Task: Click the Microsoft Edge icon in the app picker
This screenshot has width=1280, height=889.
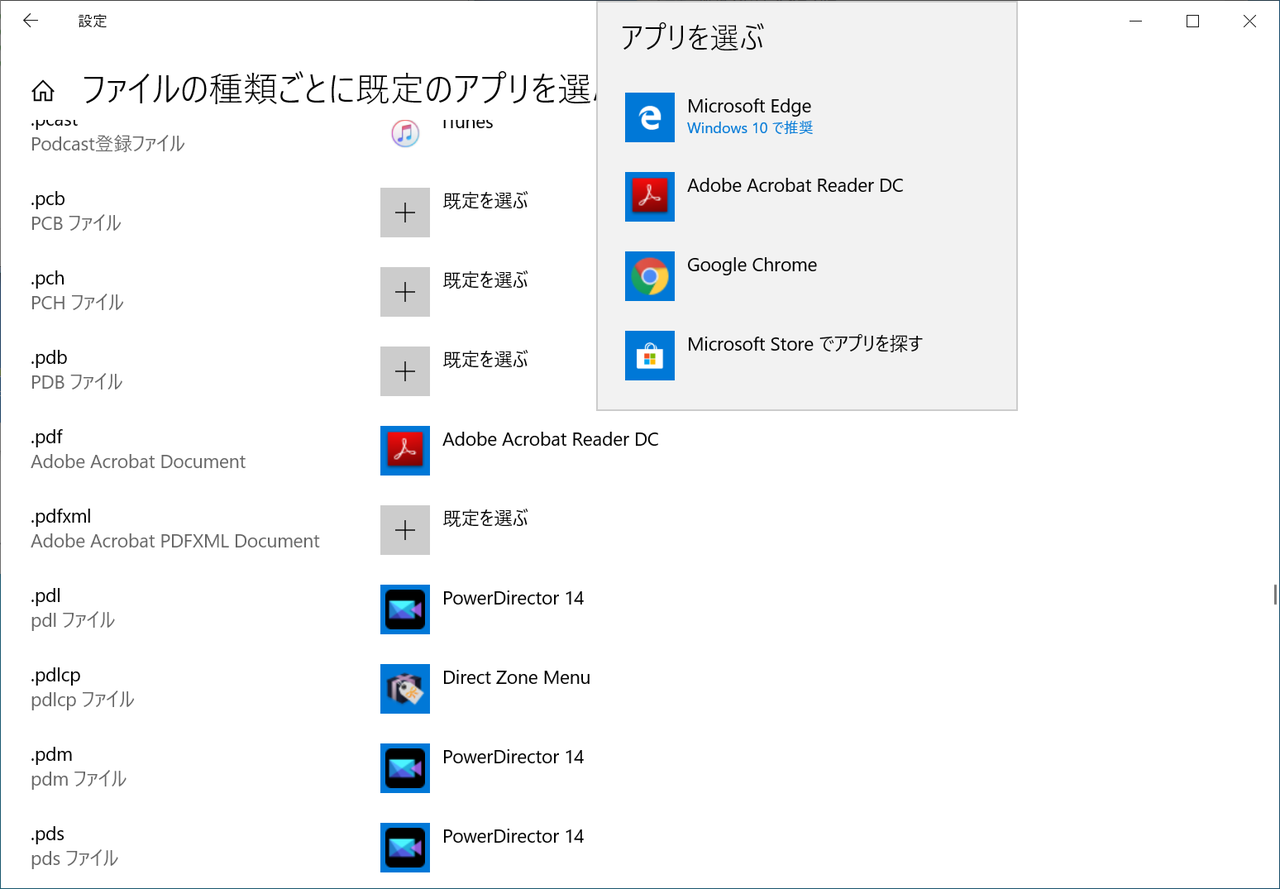Action: 650,117
